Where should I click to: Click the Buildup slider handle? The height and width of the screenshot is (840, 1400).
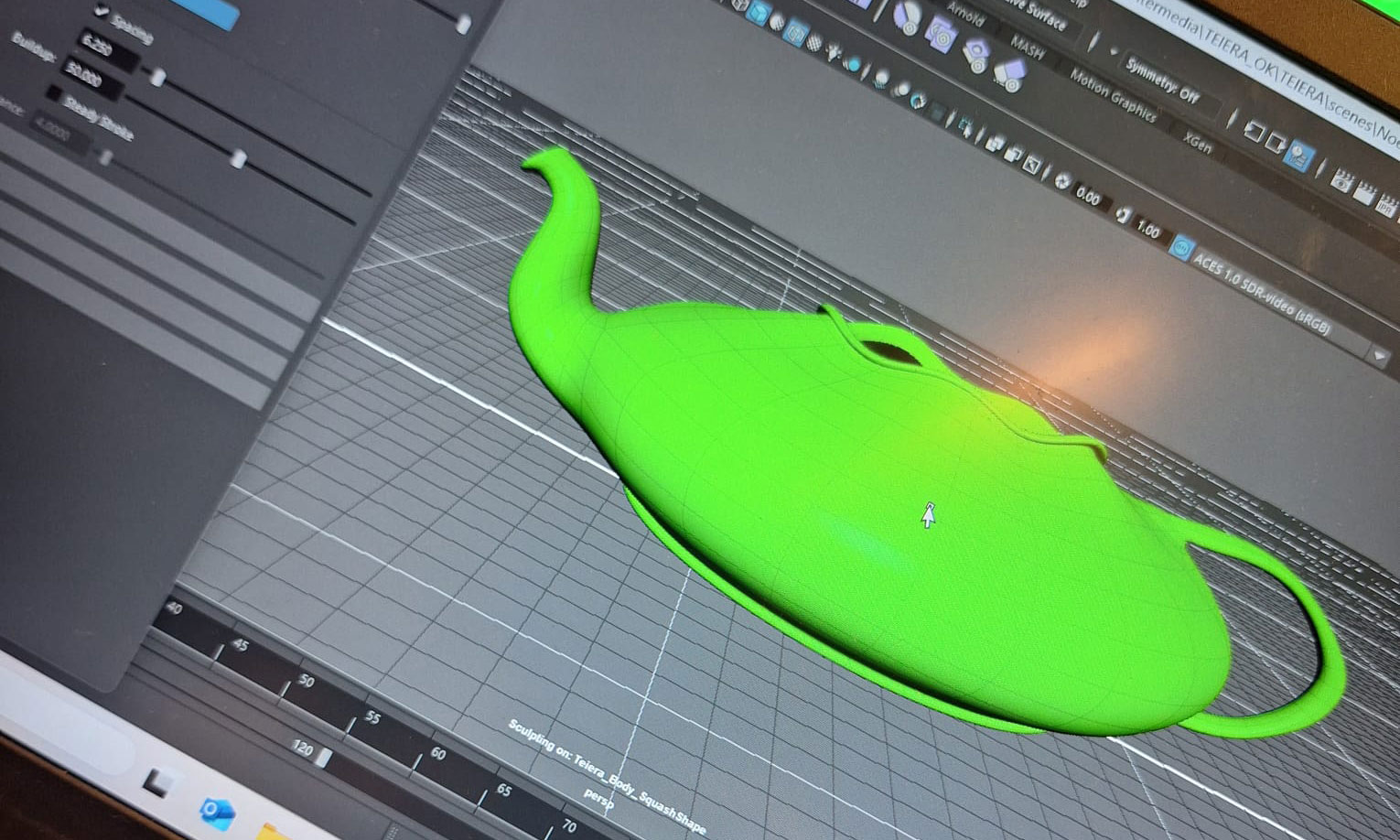click(x=238, y=159)
